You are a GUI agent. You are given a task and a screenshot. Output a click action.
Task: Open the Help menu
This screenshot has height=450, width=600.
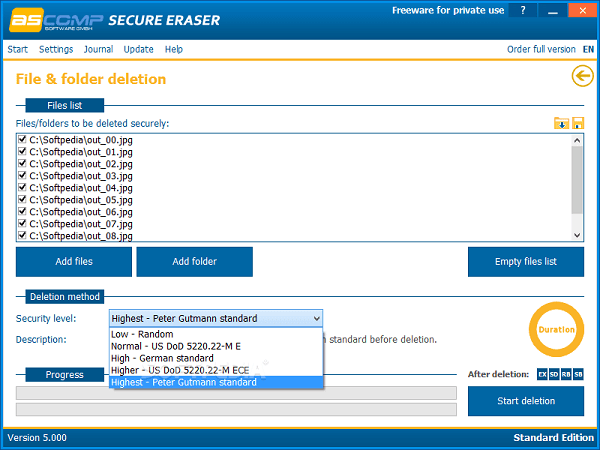[174, 49]
